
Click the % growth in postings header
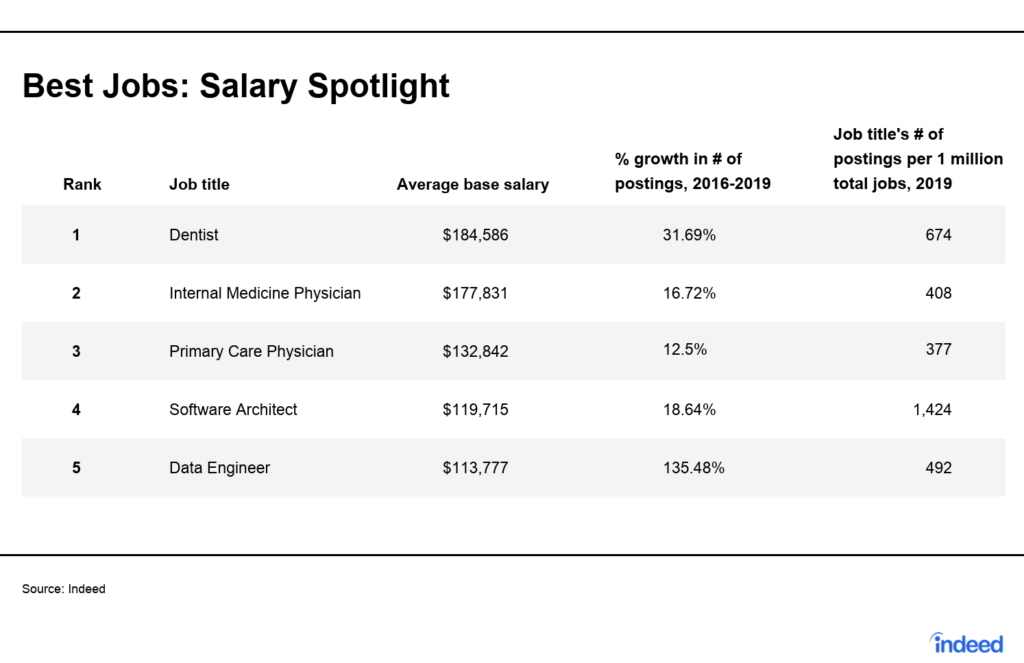click(x=692, y=171)
